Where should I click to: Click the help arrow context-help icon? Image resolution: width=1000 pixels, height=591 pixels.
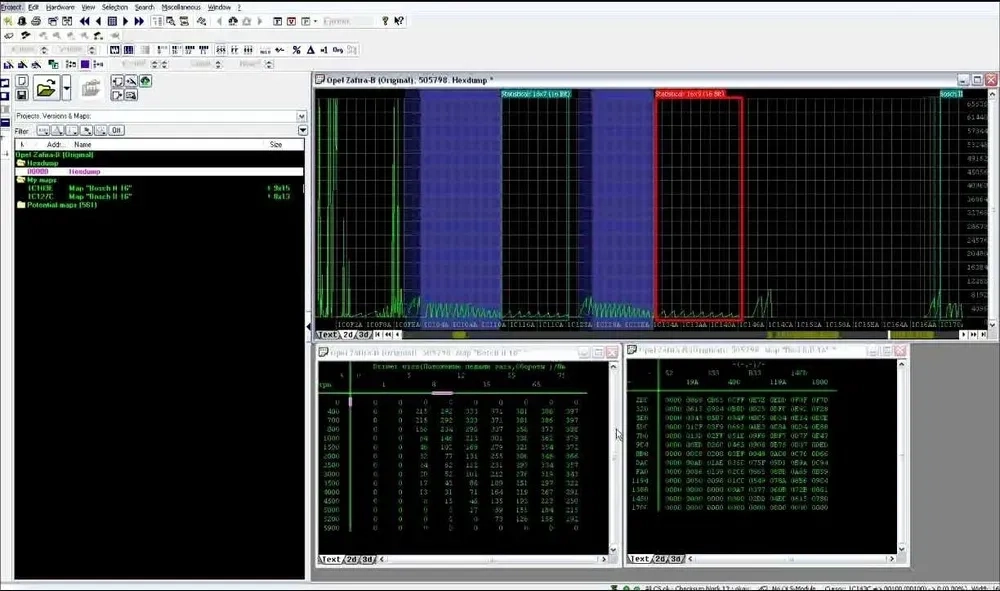point(397,20)
